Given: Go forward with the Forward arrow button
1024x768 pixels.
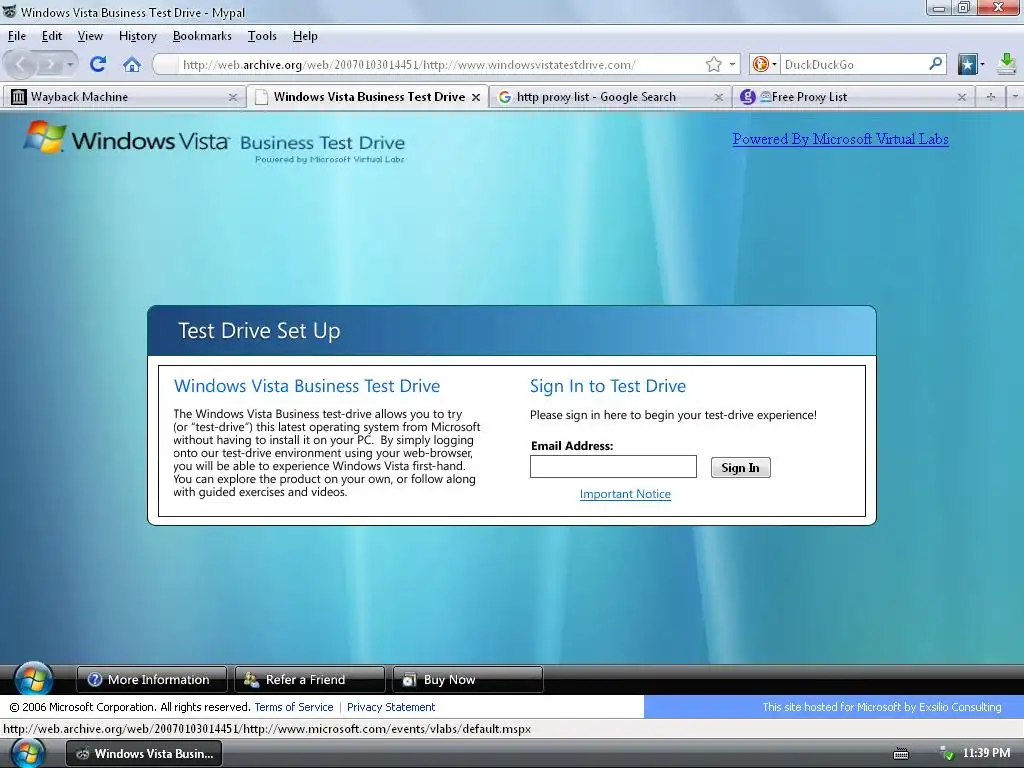Looking at the screenshot, I should point(50,64).
